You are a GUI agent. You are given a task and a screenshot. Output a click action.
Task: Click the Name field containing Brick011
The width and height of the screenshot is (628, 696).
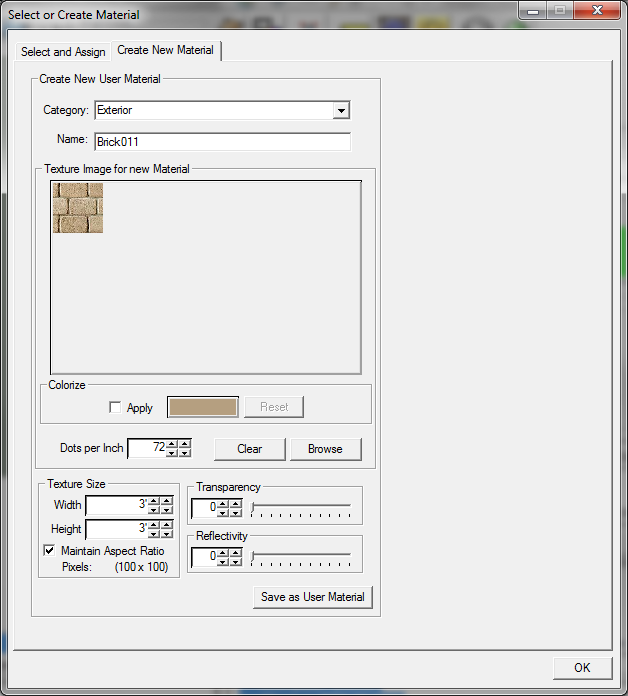pyautogui.click(x=222, y=142)
